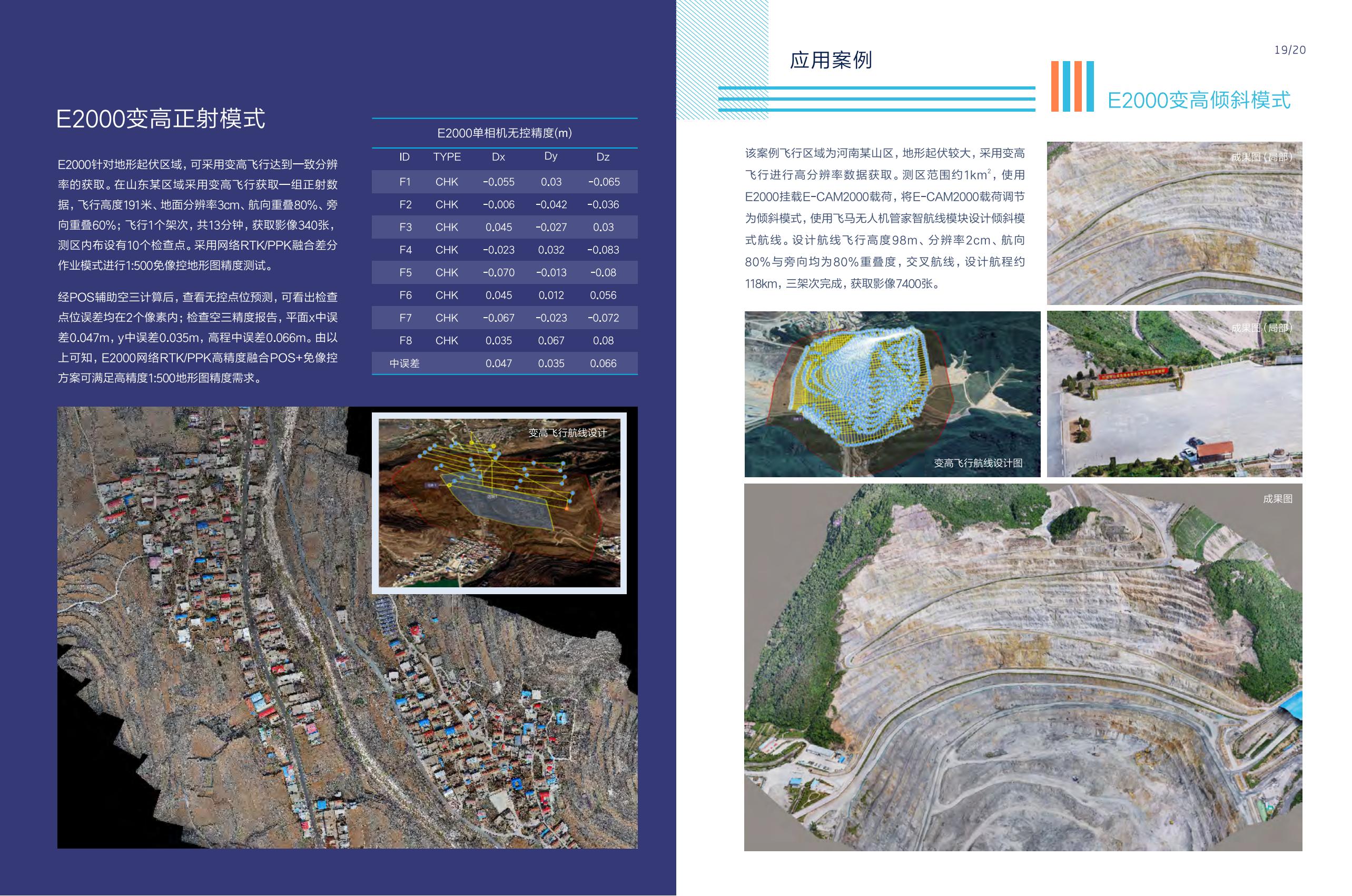Image resolution: width=1352 pixels, height=896 pixels.
Task: Click the caption 变高飞行航线设计图
Action: click(x=978, y=464)
